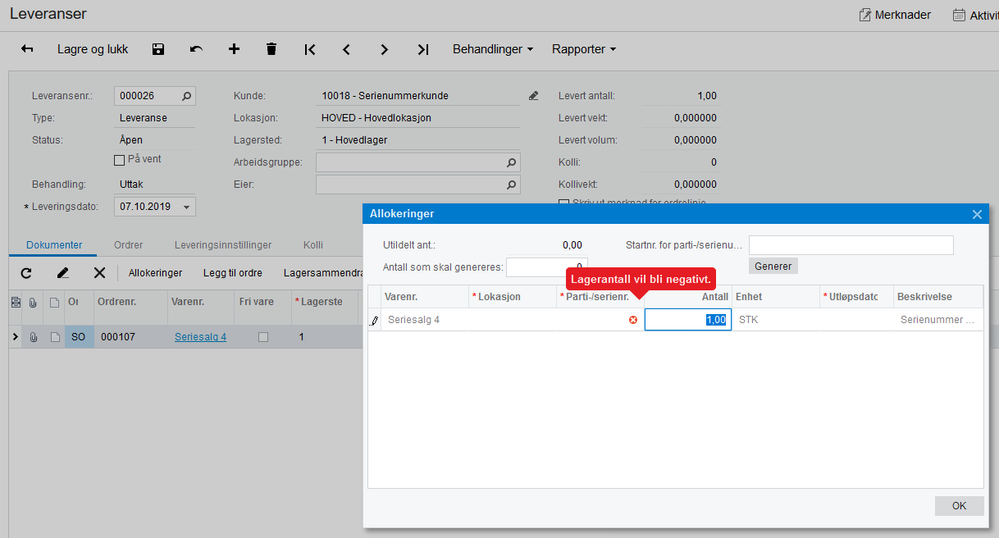
Task: Click Antall som skal genereres field
Action: (546, 267)
